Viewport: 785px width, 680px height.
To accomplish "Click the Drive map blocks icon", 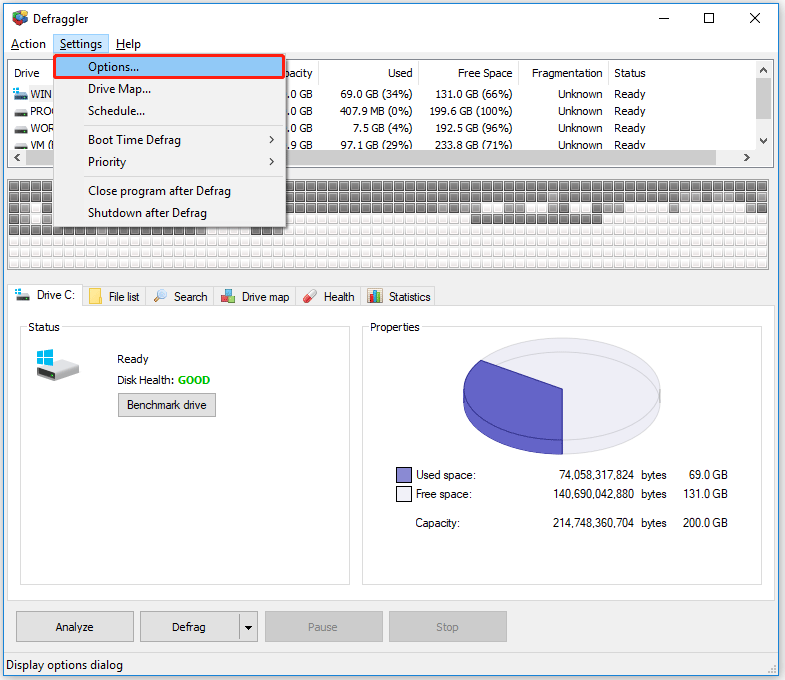I will pyautogui.click(x=228, y=296).
